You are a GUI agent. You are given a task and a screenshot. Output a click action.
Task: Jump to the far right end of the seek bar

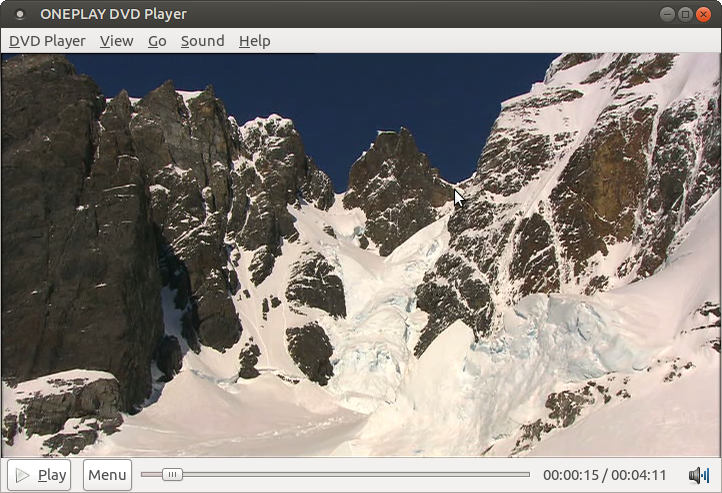pos(527,475)
